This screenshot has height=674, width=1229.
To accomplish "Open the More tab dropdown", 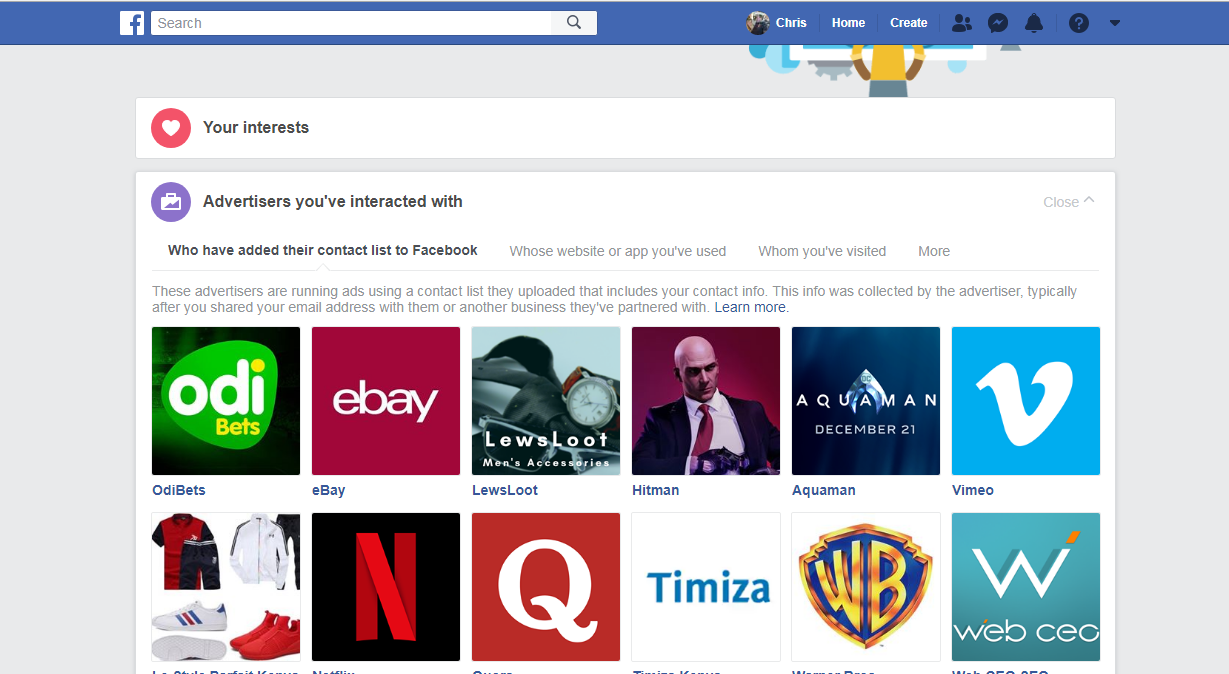I will (934, 251).
